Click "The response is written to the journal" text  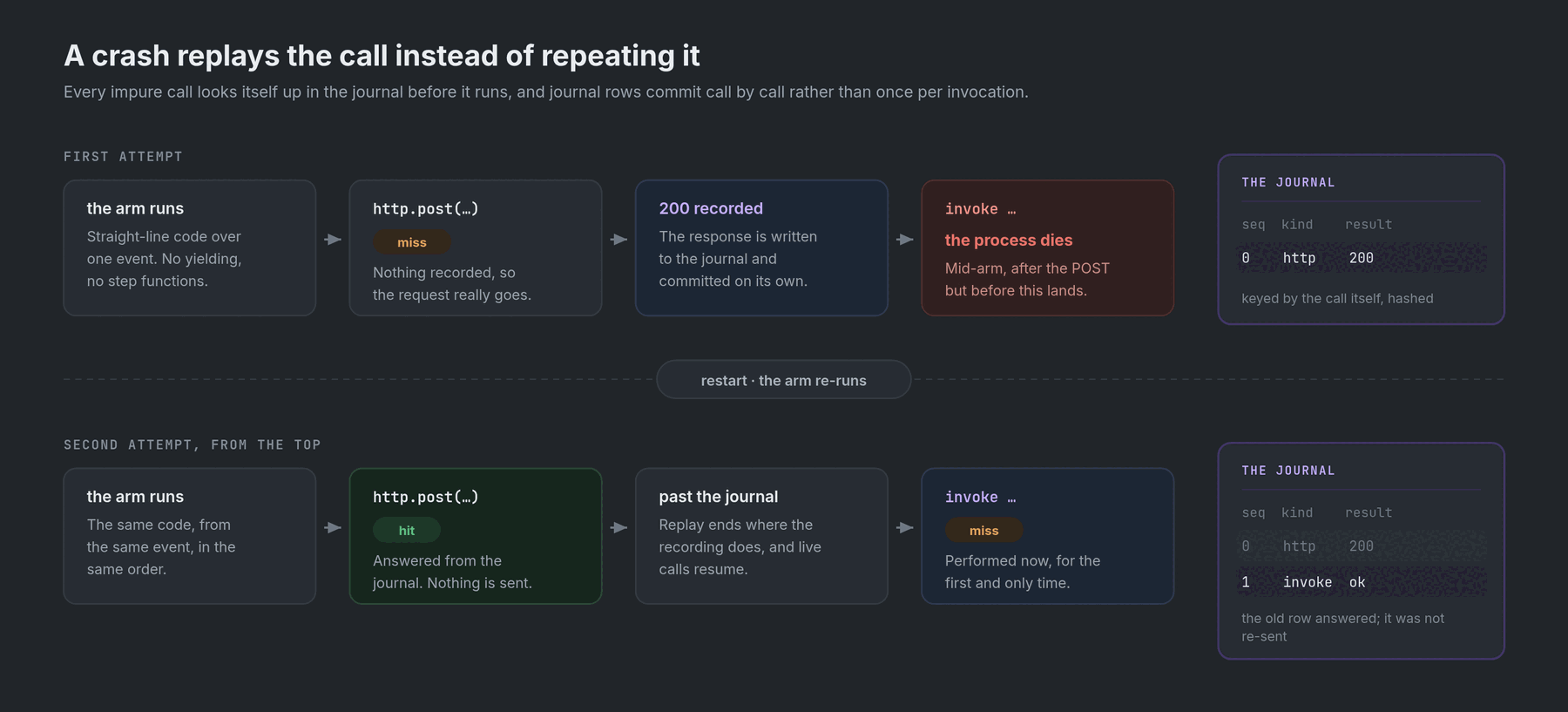(x=738, y=259)
